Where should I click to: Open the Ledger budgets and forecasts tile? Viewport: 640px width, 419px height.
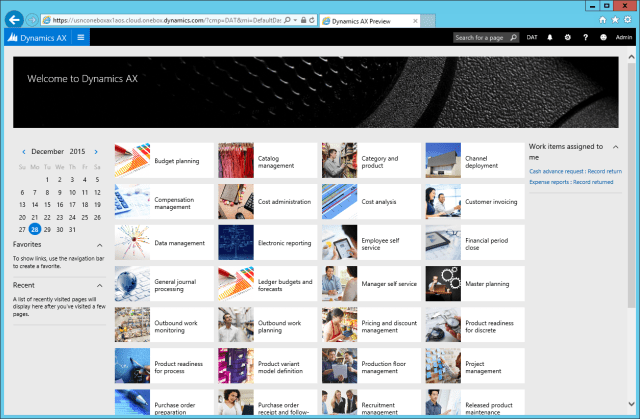pos(267,284)
